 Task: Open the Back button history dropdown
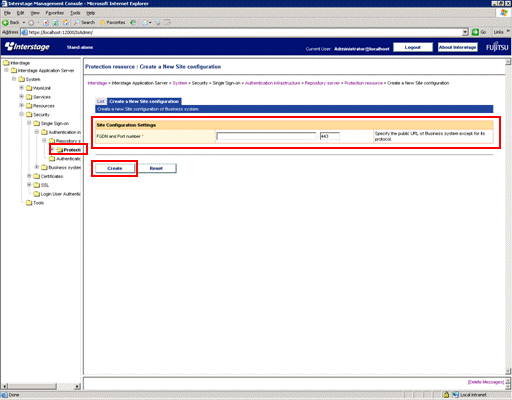click(x=24, y=22)
